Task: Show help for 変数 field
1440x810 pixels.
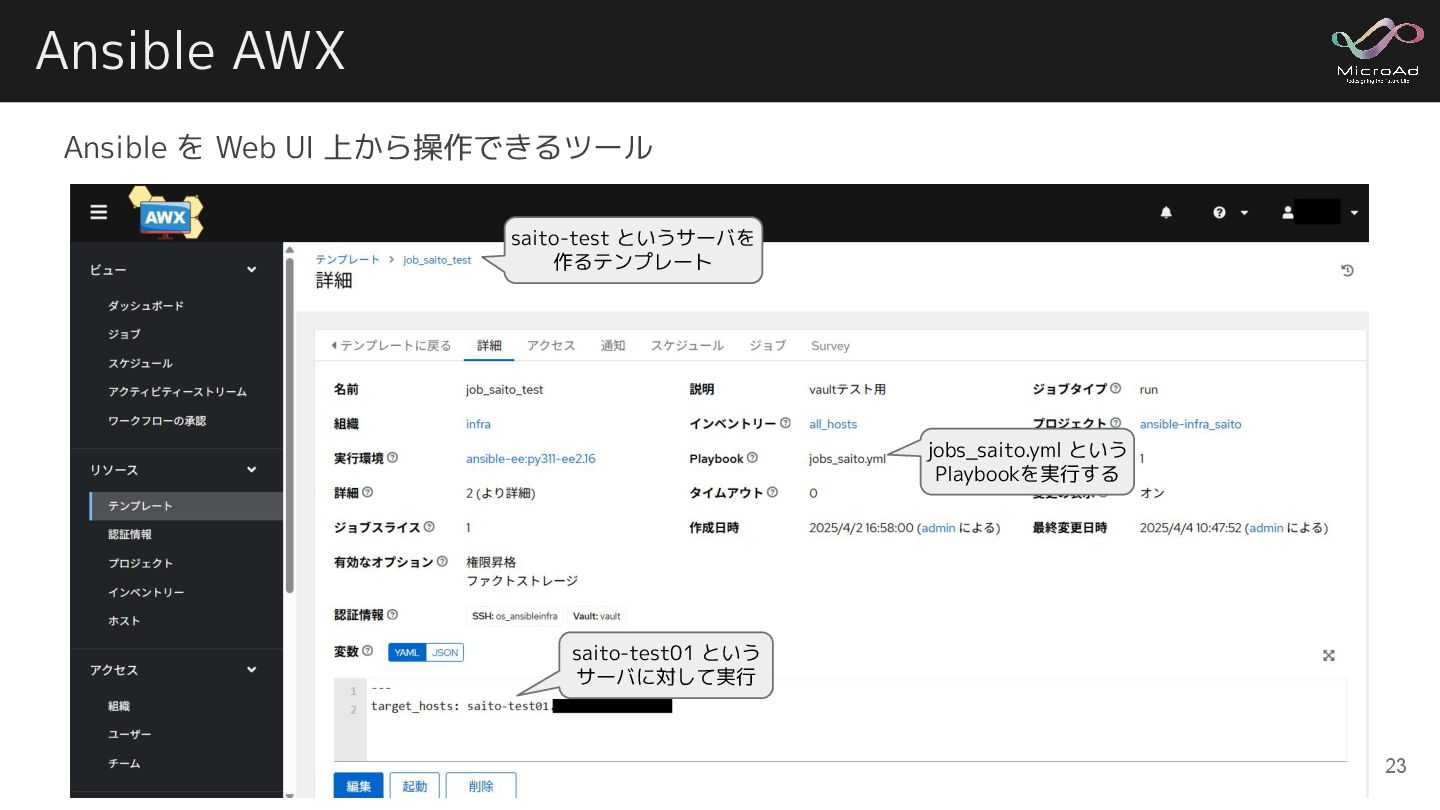Action: click(367, 651)
